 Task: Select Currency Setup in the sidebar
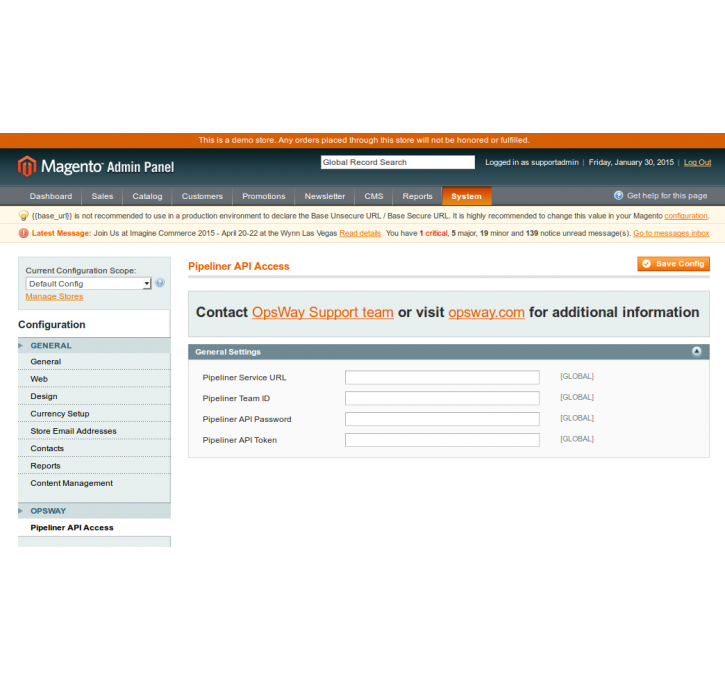pyautogui.click(x=94, y=414)
